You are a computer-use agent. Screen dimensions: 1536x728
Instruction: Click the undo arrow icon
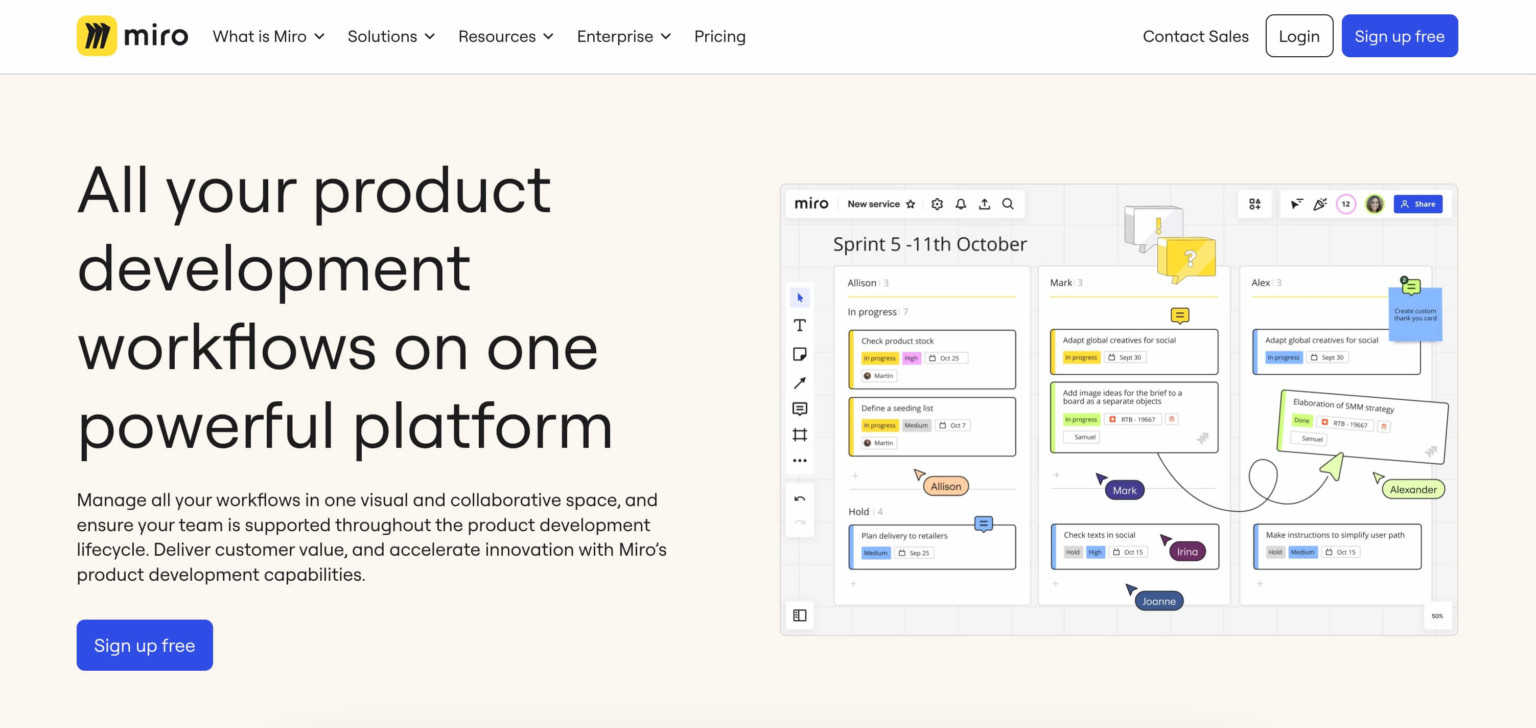(x=799, y=498)
